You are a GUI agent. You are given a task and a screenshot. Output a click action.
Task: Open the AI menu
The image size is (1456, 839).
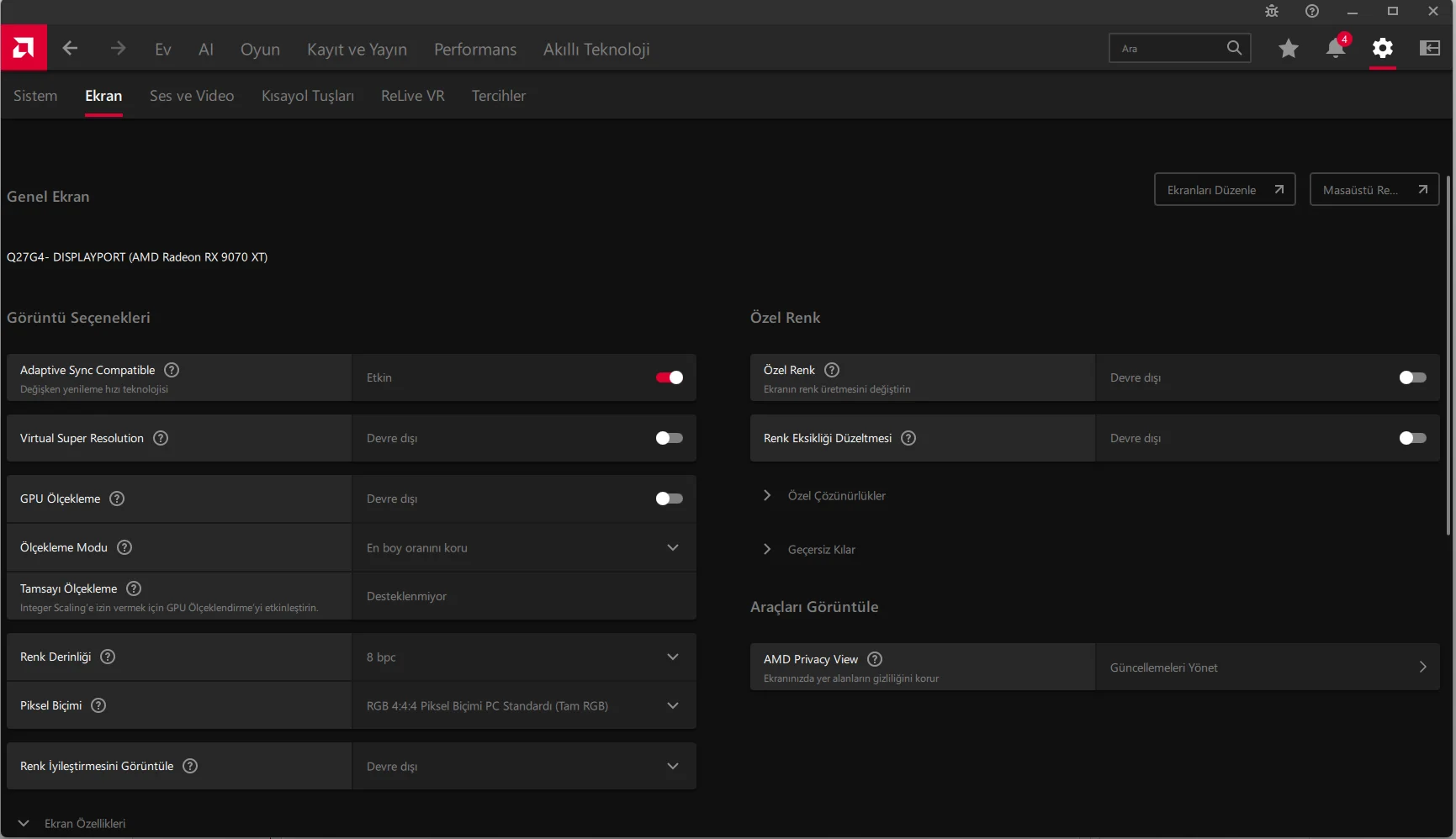click(206, 50)
